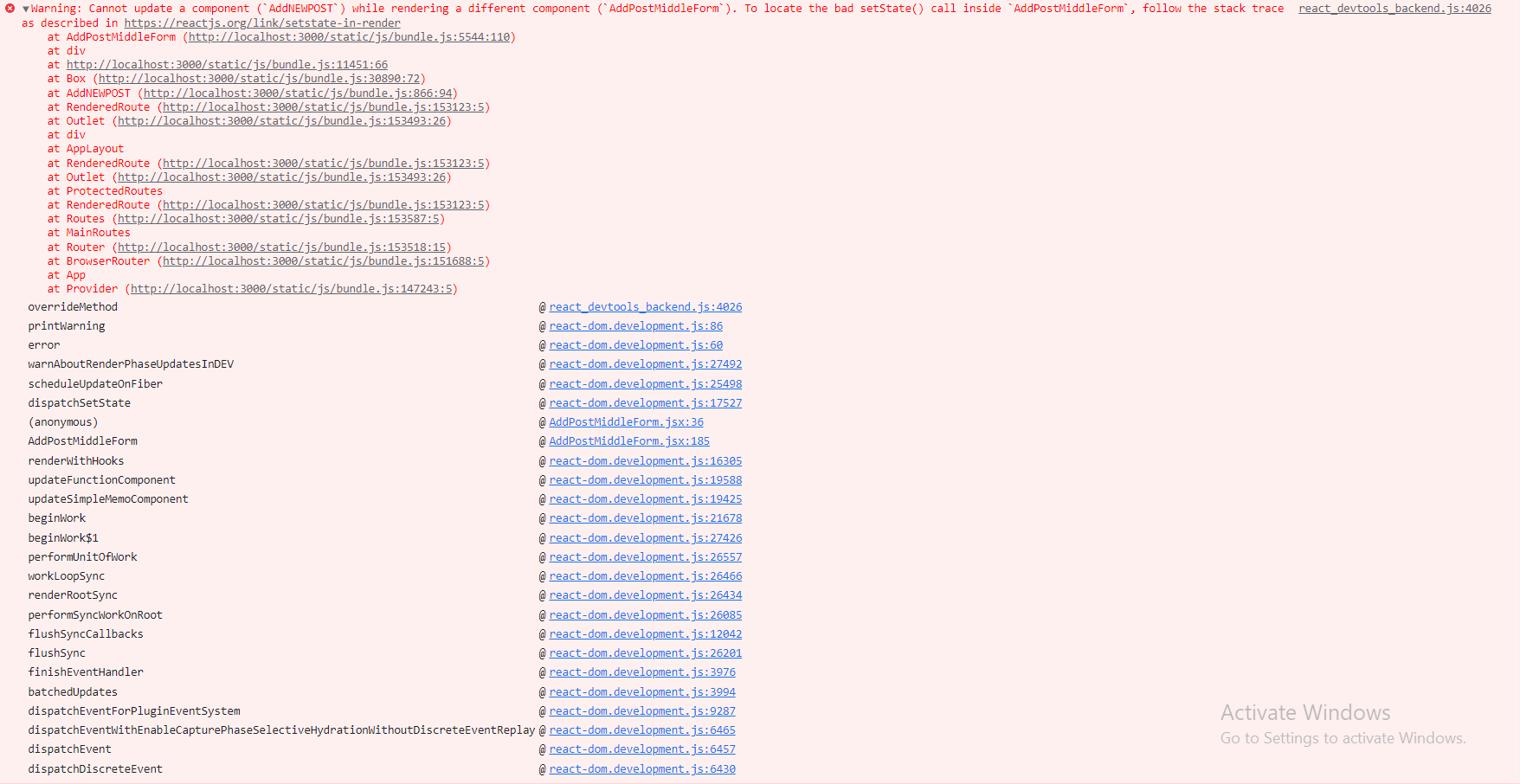Select the 'dispatchDiscreteEvent' stack frame text
This screenshot has height=784, width=1520.
tap(95, 769)
